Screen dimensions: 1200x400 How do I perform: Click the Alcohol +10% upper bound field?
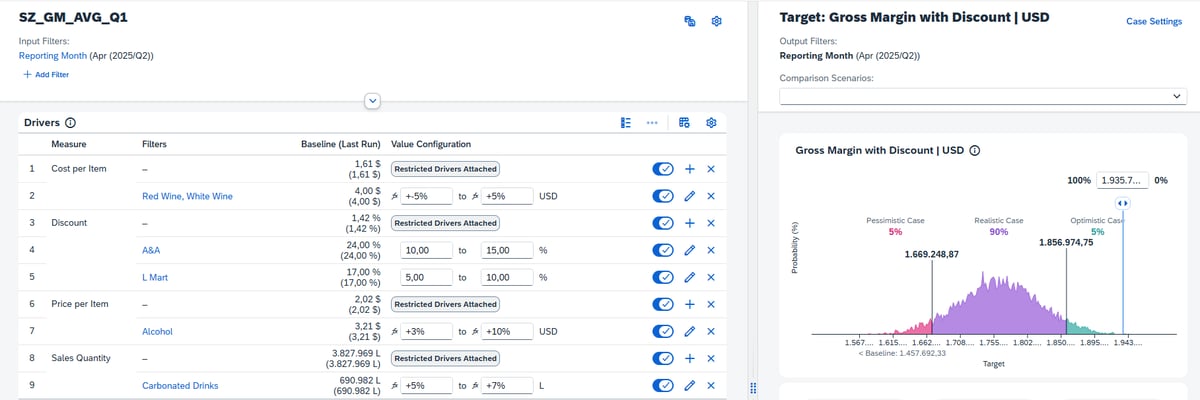pyautogui.click(x=509, y=331)
